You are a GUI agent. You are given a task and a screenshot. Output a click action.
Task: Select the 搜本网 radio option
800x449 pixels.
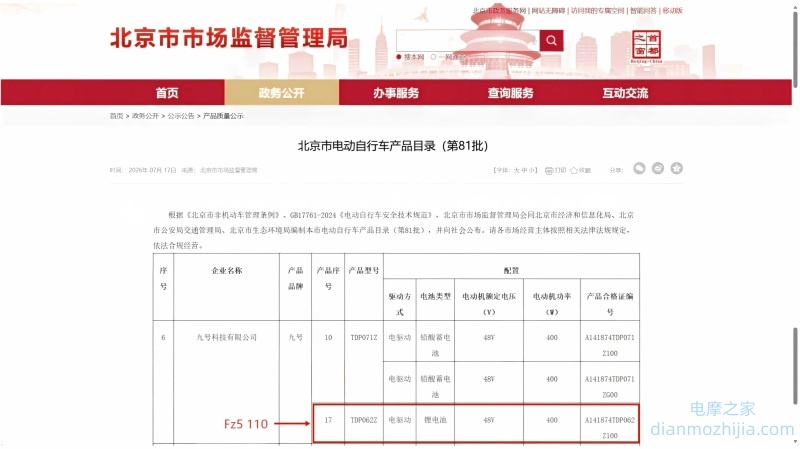(398, 57)
